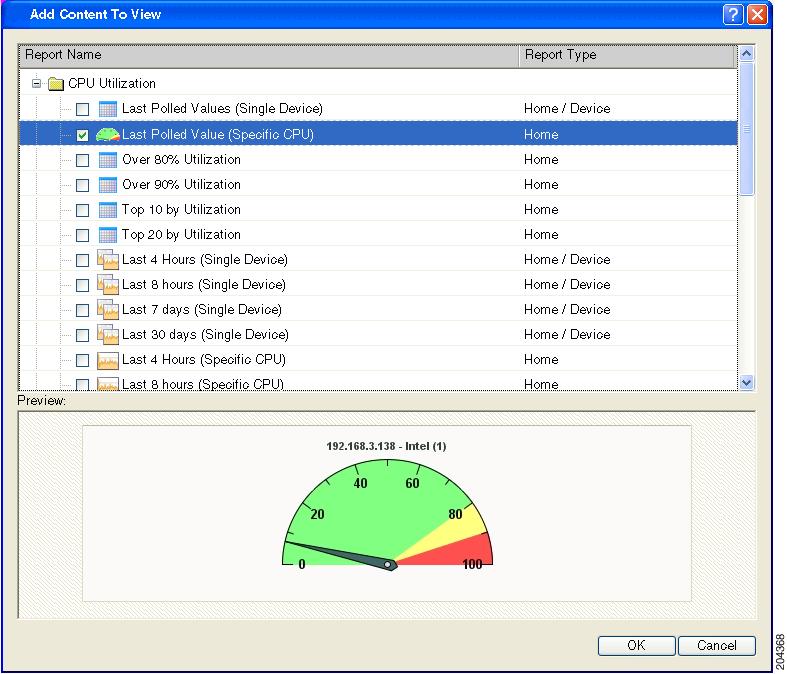Click the scrollbar down arrow
Screen dimensions: 787x674
point(746,382)
